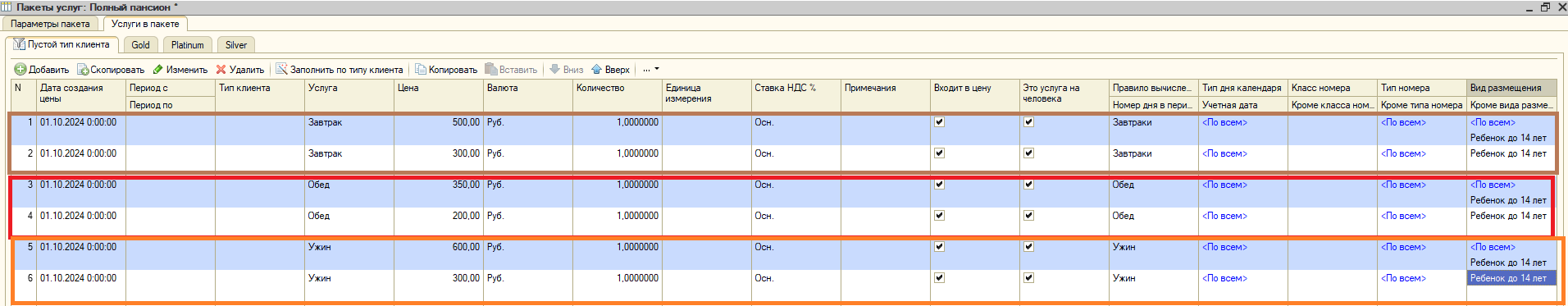The height and width of the screenshot is (306, 1568).
Task: Click Скопировать to duplicate the selected row
Action: click(111, 70)
